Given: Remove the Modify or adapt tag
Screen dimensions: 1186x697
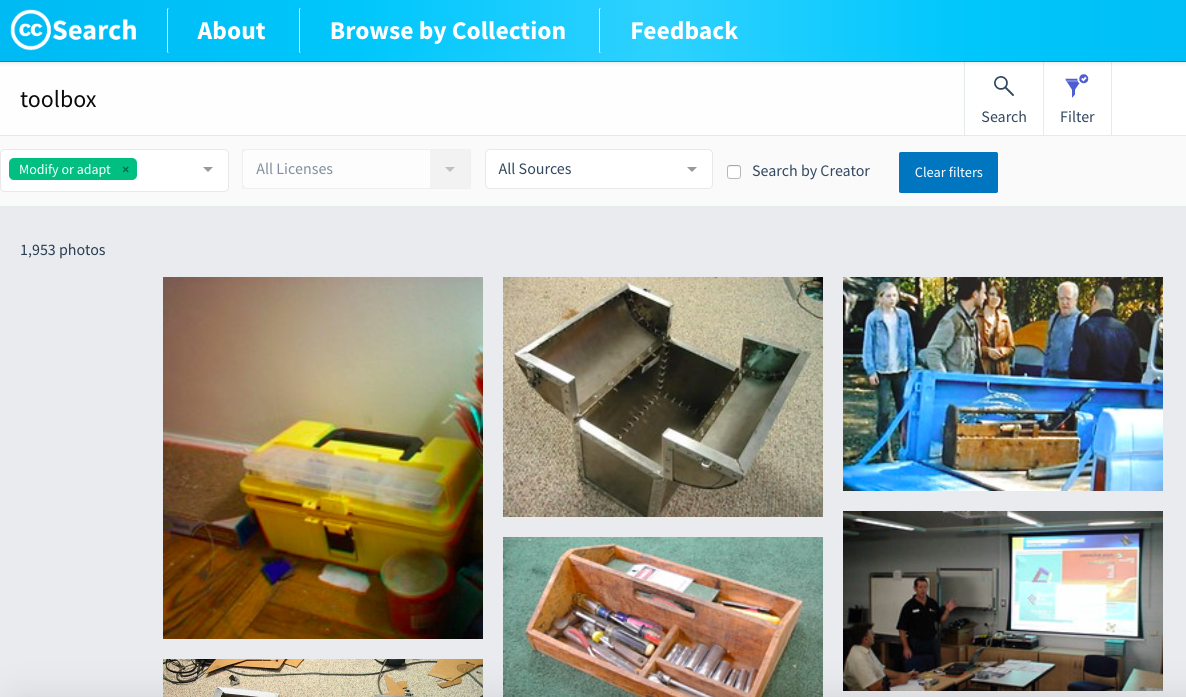Looking at the screenshot, I should 126,170.
